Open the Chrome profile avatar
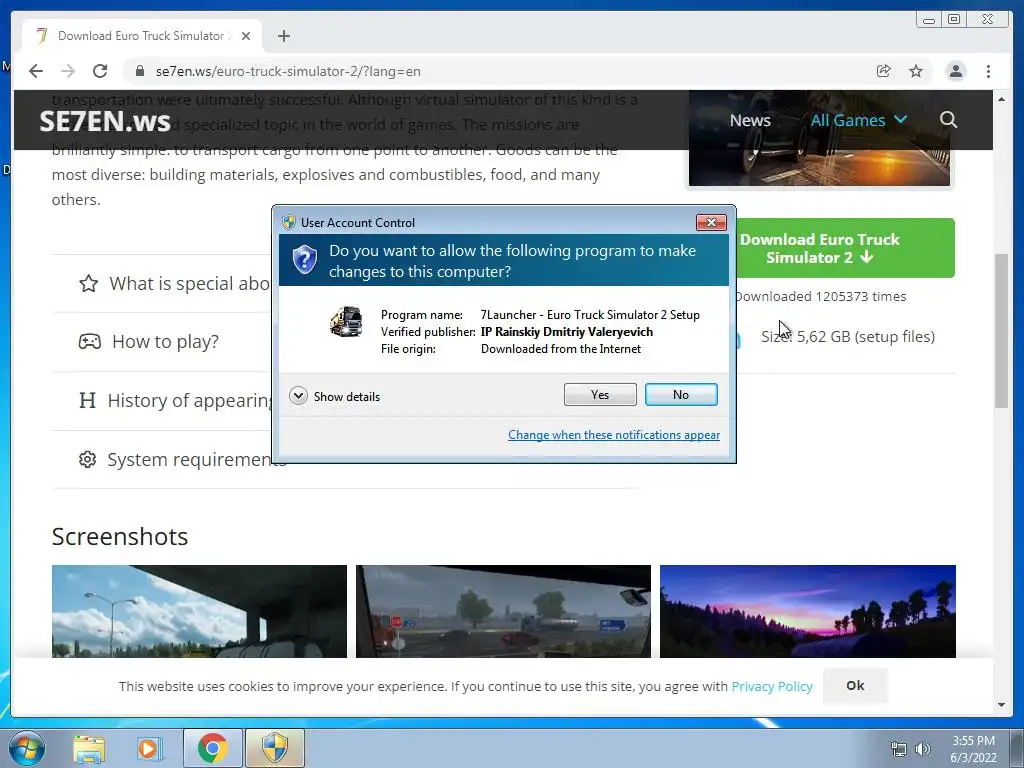Viewport: 1024px width, 768px height. (955, 71)
